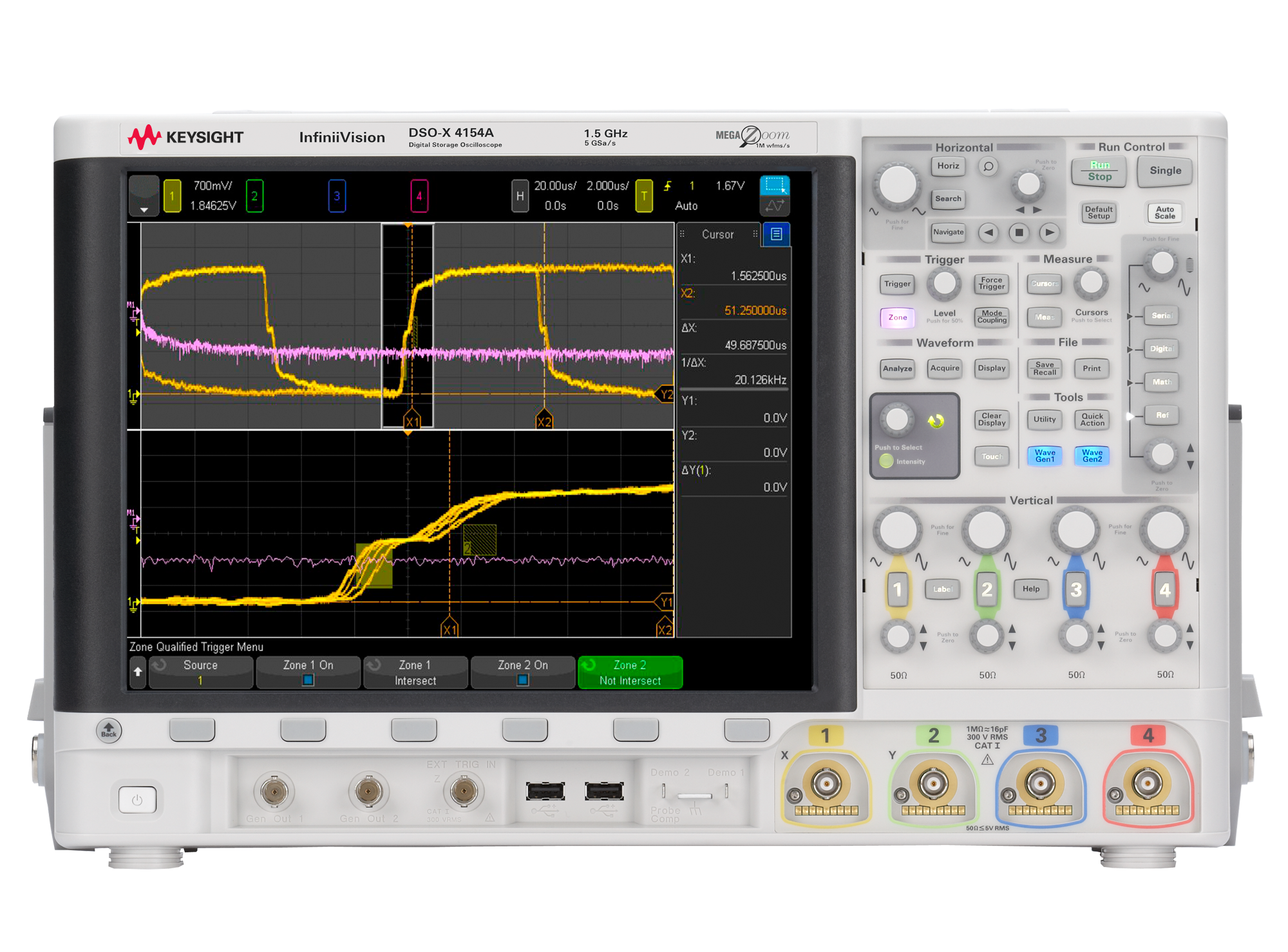Click the Auto Scale key
This screenshot has width=1288, height=952.
1164,213
